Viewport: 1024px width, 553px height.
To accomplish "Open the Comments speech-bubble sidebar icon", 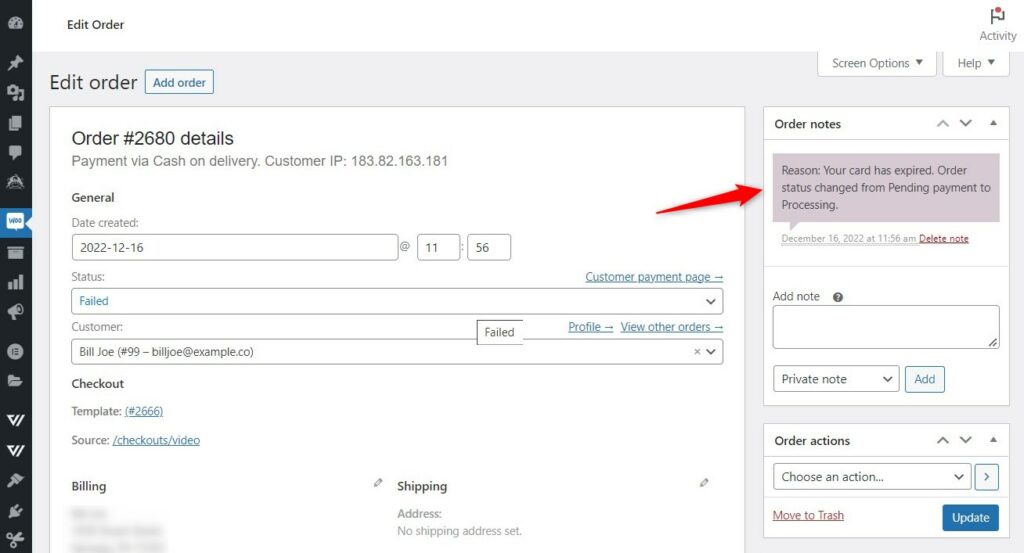I will point(15,152).
